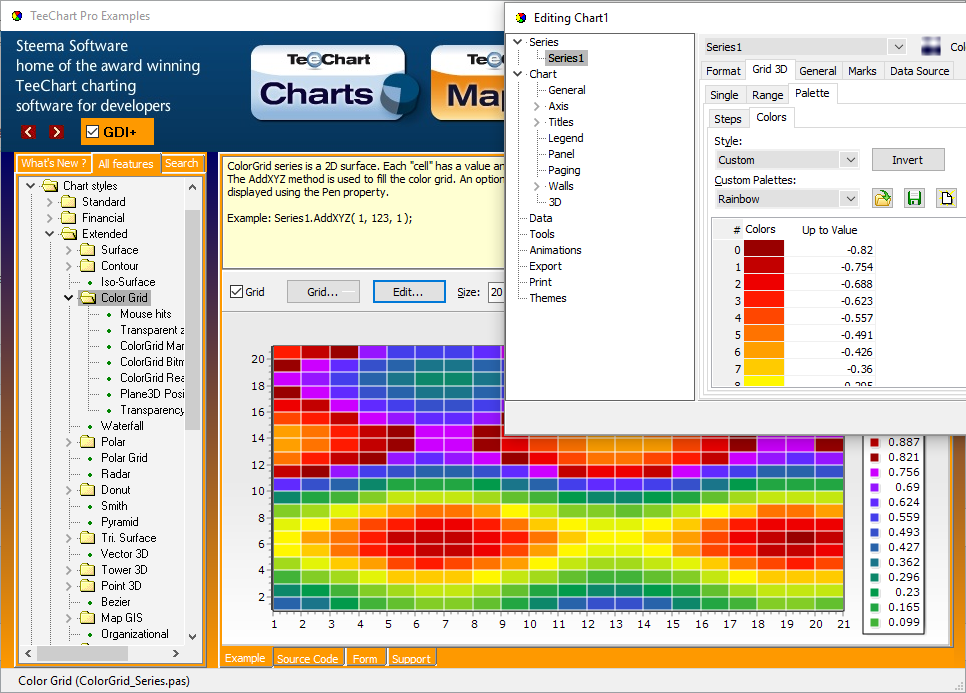966x693 pixels.
Task: Click the previous example red arrow icon
Action: 28,132
